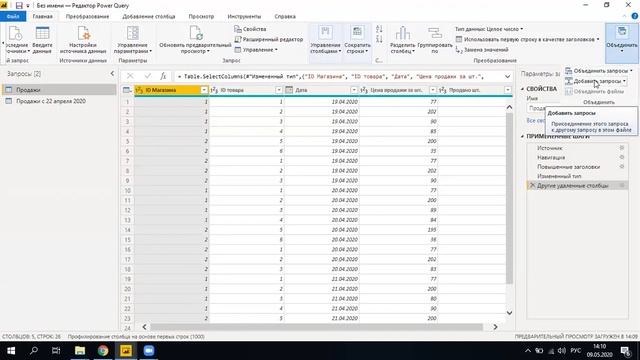
Task: Open Zoom from the taskbar
Action: point(149,351)
